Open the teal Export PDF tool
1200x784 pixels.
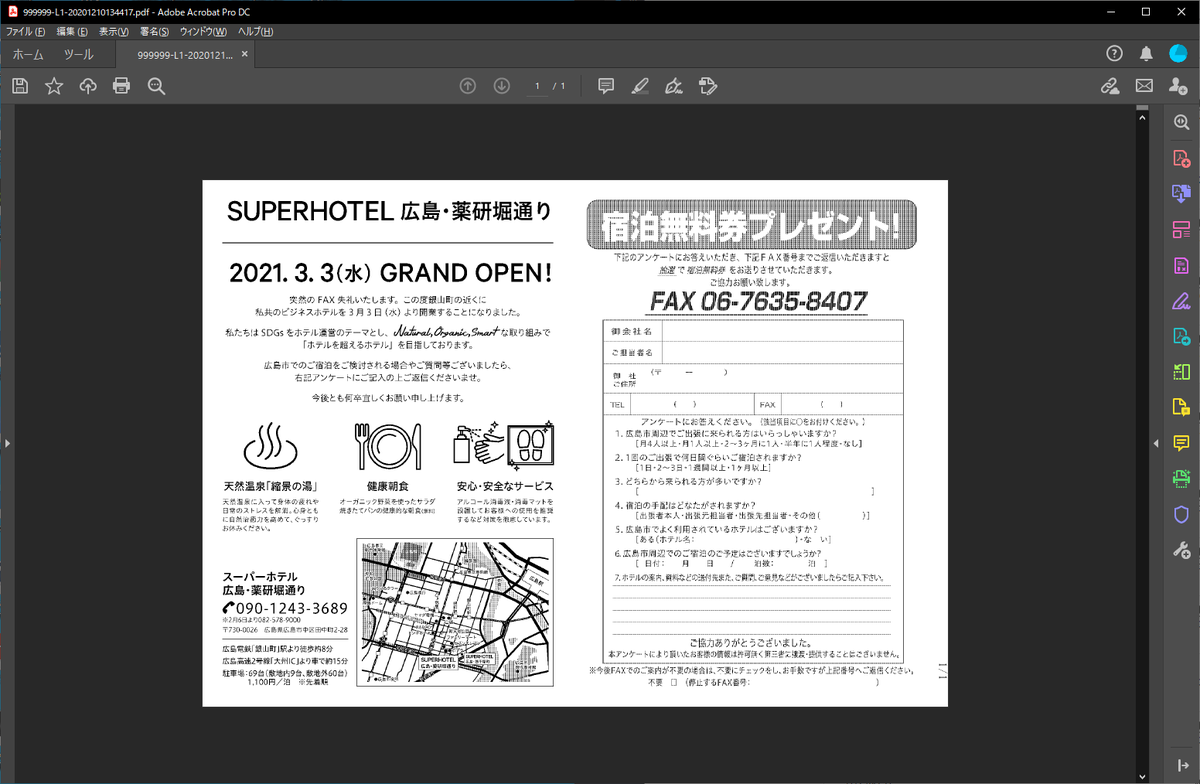point(1181,336)
